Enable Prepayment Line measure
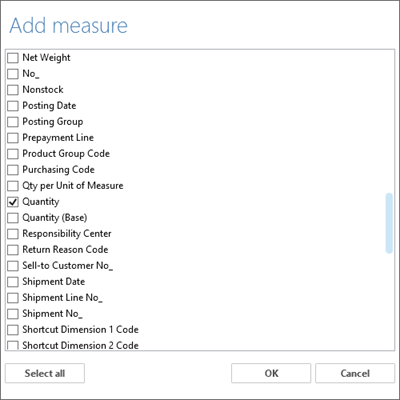Viewport: 400px width, 400px height. tap(13, 138)
